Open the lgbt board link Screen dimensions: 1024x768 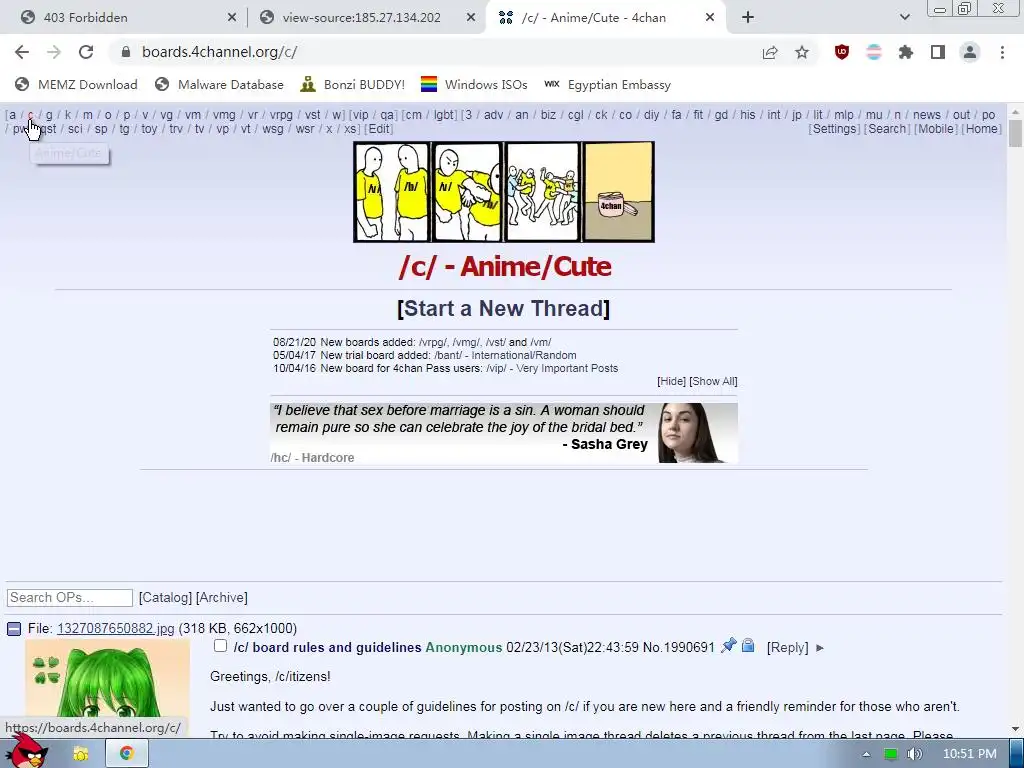tap(443, 115)
